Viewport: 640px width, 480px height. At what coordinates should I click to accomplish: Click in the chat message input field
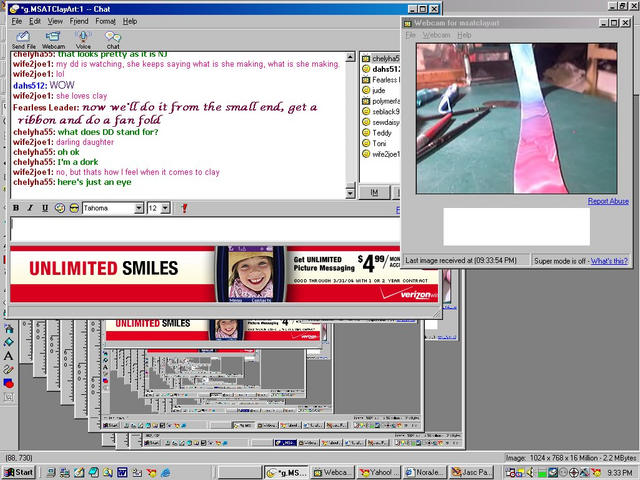[x=205, y=229]
